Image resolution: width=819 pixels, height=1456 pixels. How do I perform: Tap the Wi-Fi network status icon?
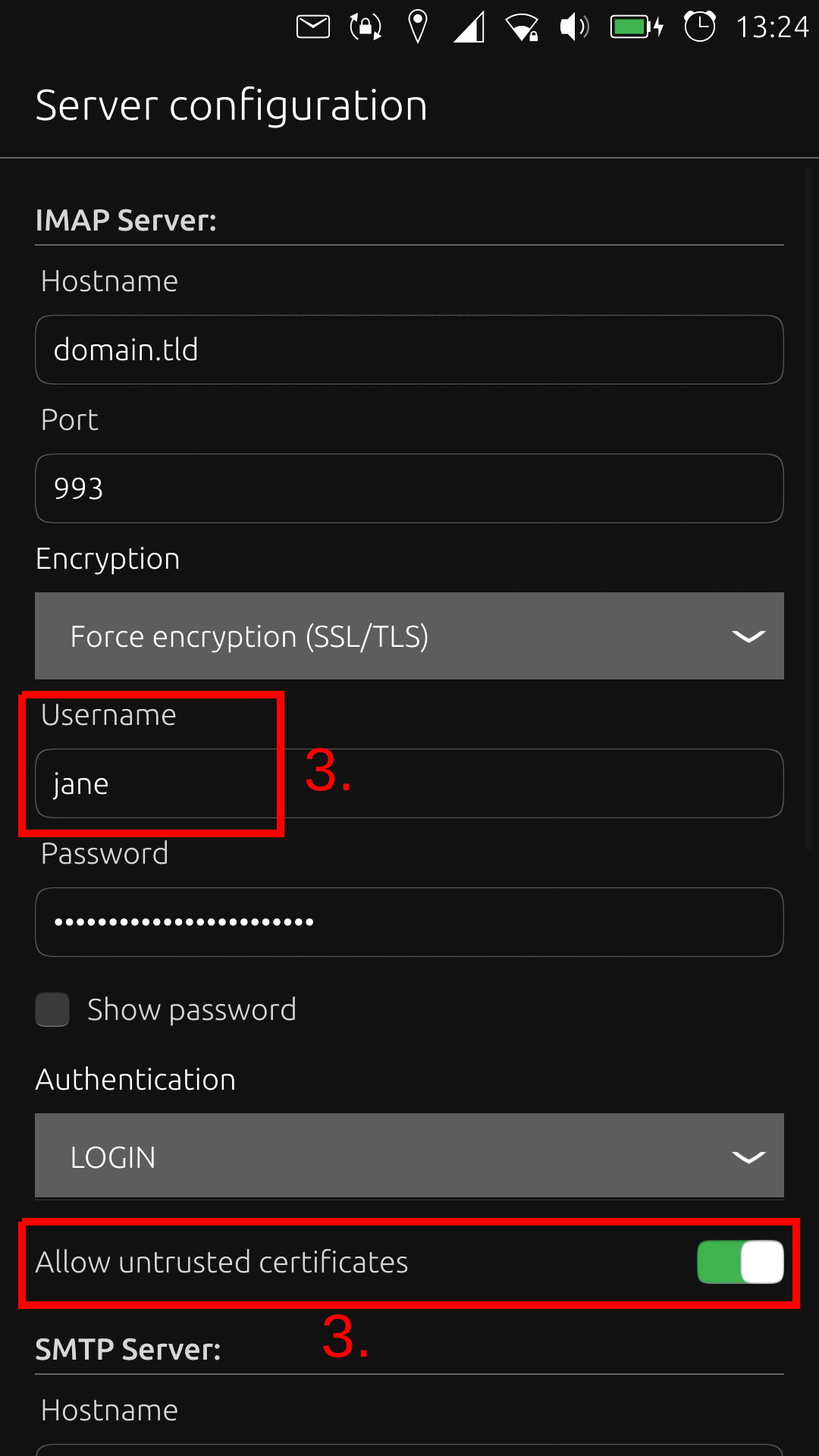pyautogui.click(x=522, y=27)
